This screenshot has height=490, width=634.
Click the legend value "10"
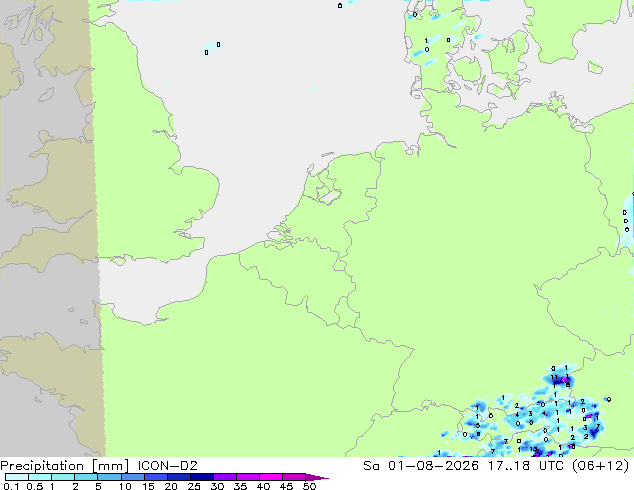click(125, 486)
